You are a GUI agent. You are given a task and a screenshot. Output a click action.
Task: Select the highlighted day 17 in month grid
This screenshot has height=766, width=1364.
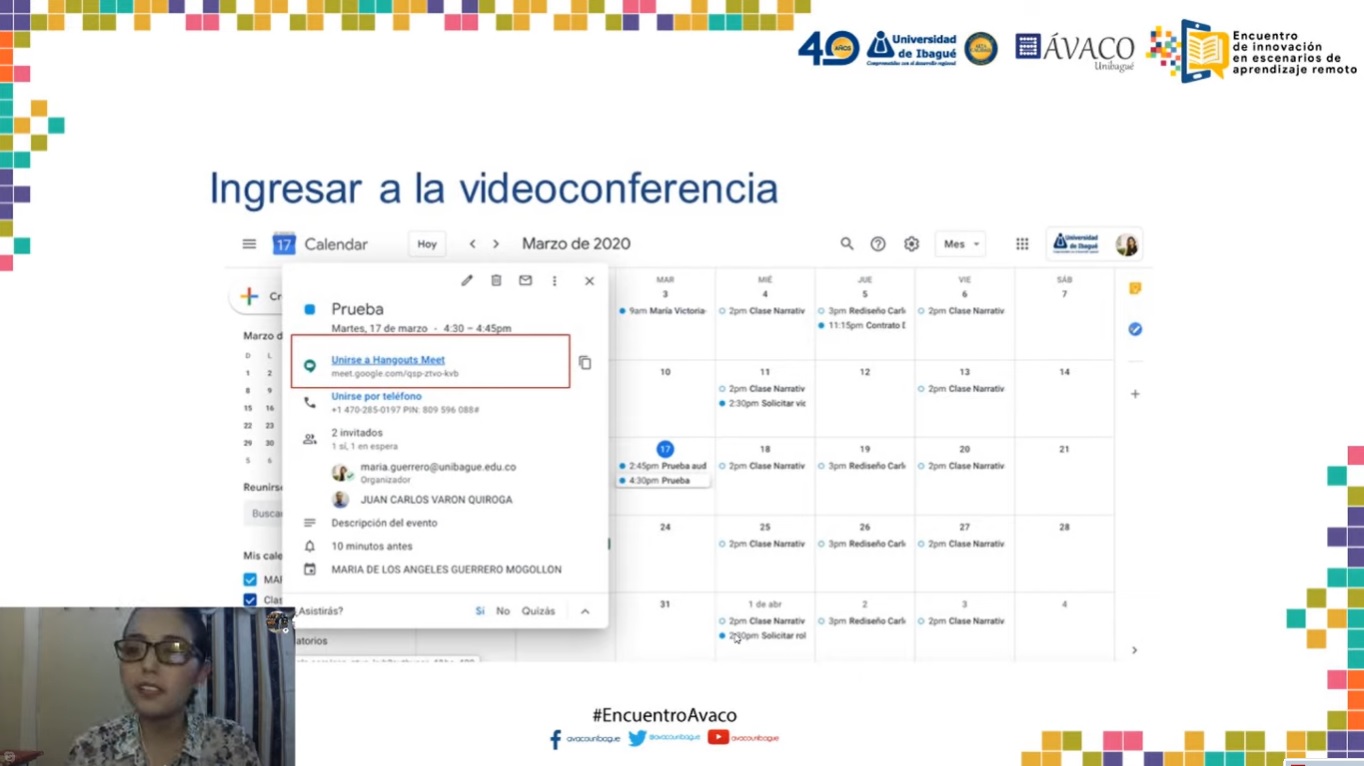(x=665, y=449)
